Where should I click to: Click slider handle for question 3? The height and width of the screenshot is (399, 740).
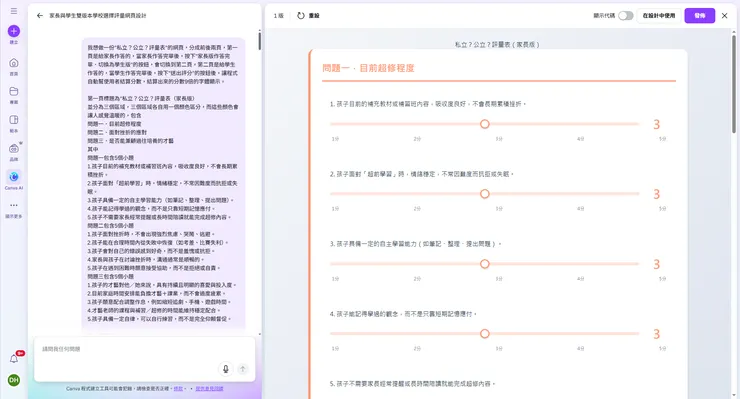tap(485, 264)
